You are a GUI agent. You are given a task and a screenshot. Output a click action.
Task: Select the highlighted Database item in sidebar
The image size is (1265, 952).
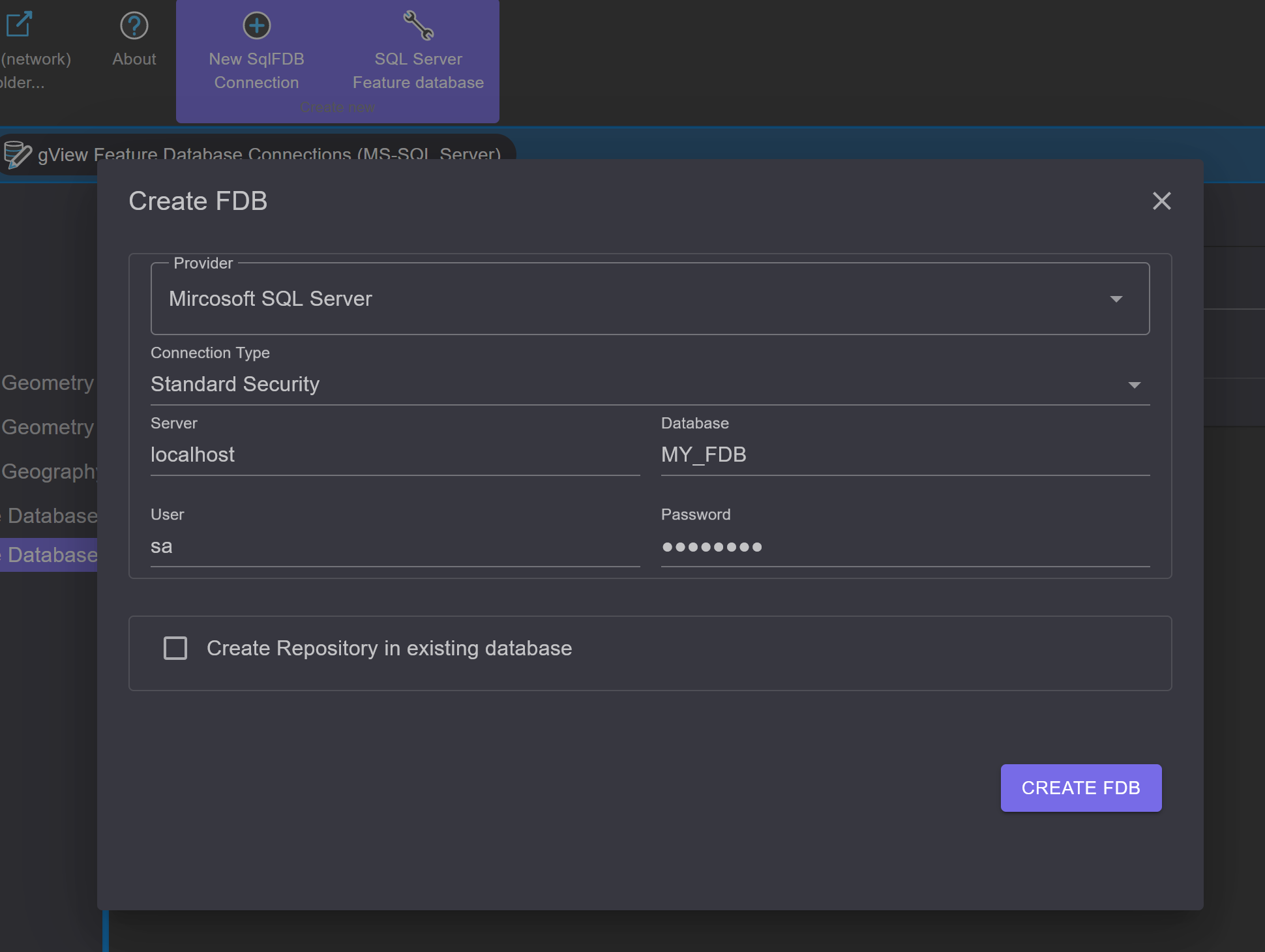[49, 555]
